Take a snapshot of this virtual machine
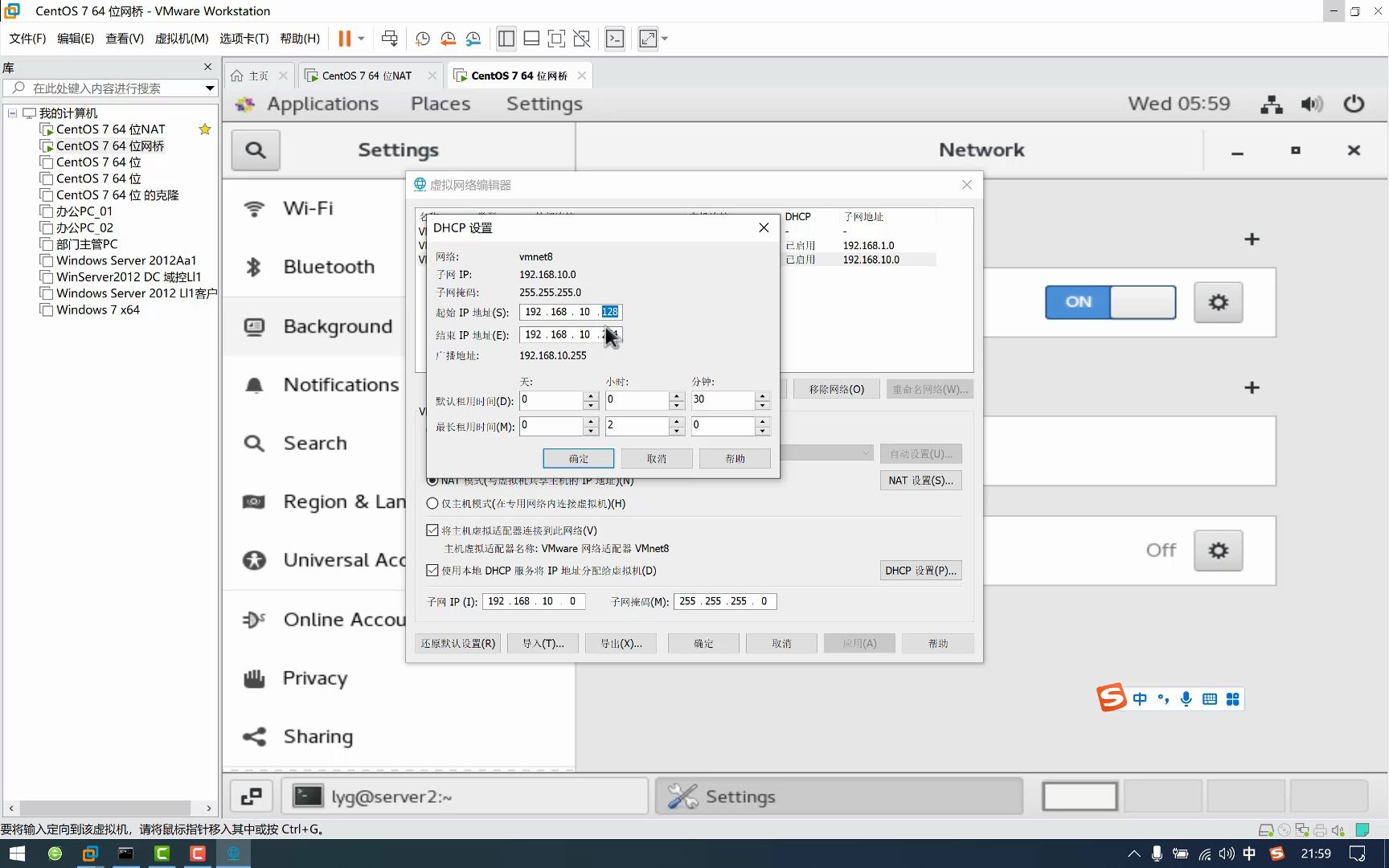This screenshot has width=1389, height=868. coord(422,38)
